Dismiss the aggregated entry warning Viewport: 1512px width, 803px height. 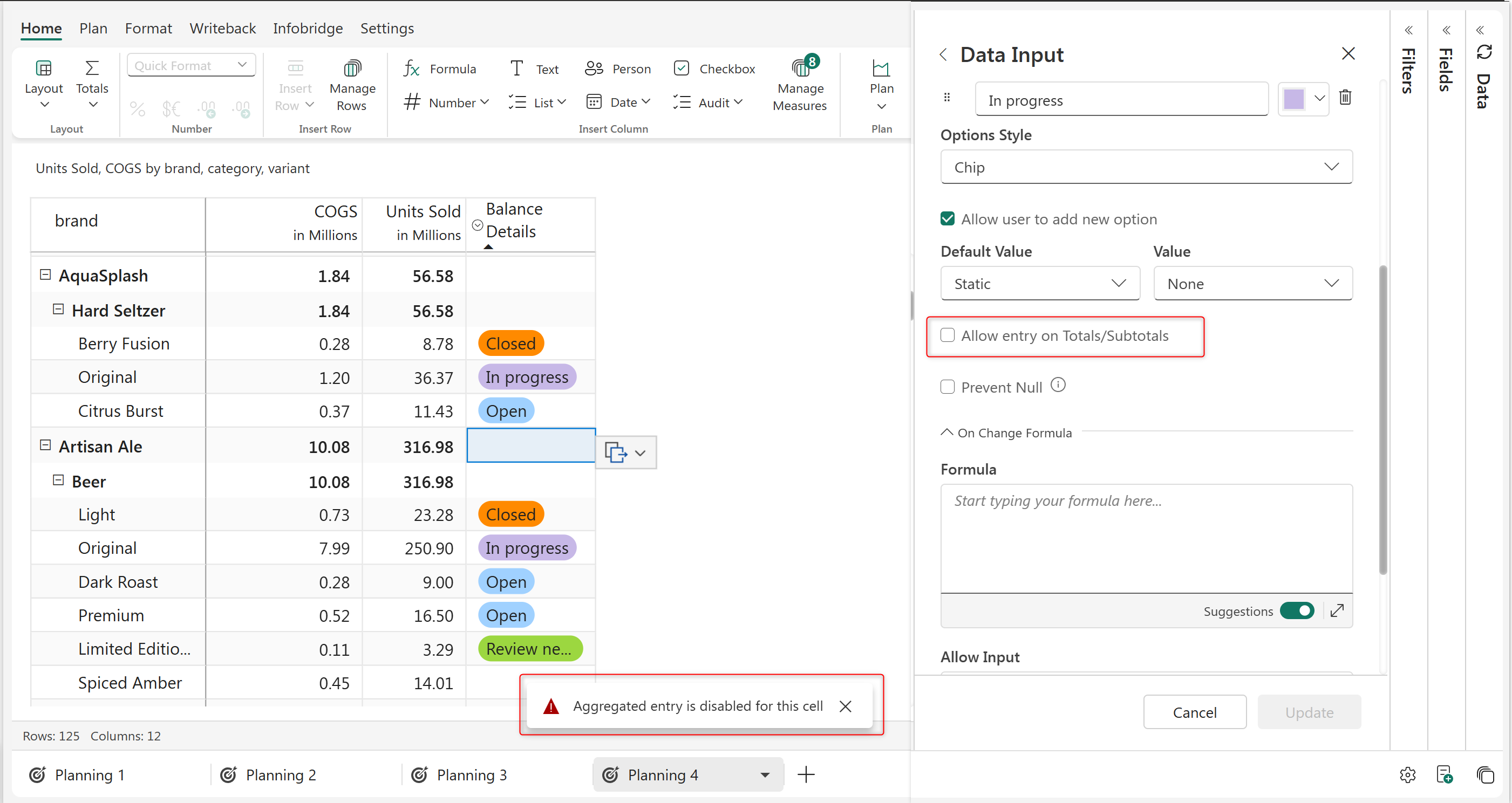tap(845, 706)
